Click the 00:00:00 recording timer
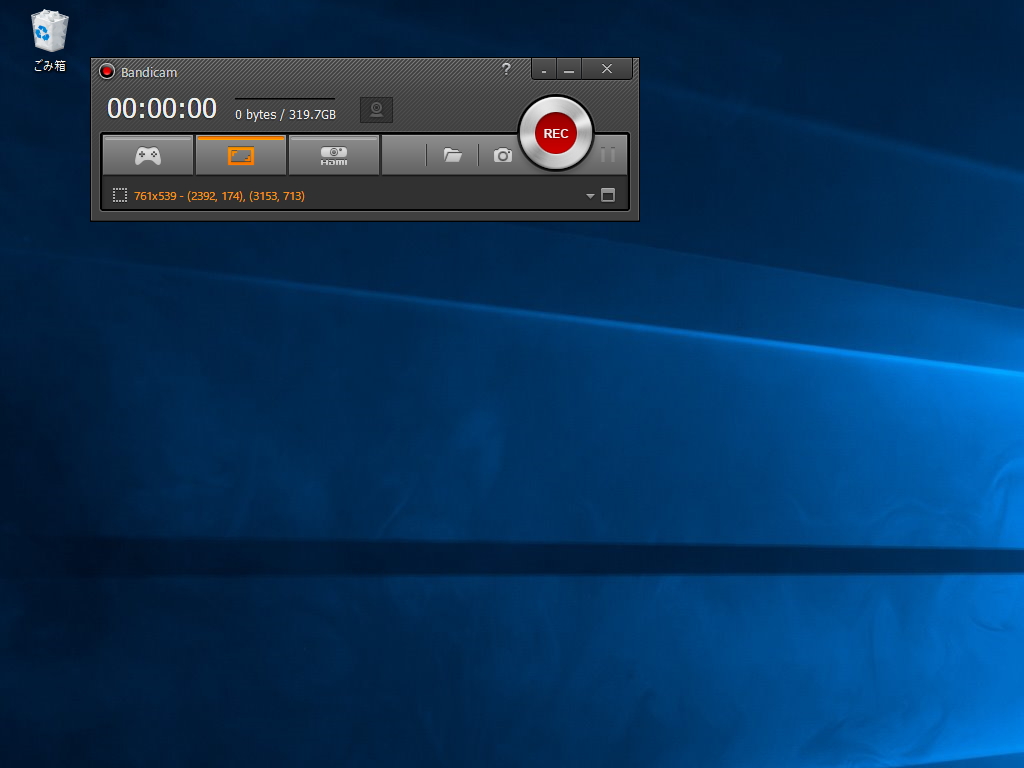This screenshot has height=768, width=1024. pos(162,108)
